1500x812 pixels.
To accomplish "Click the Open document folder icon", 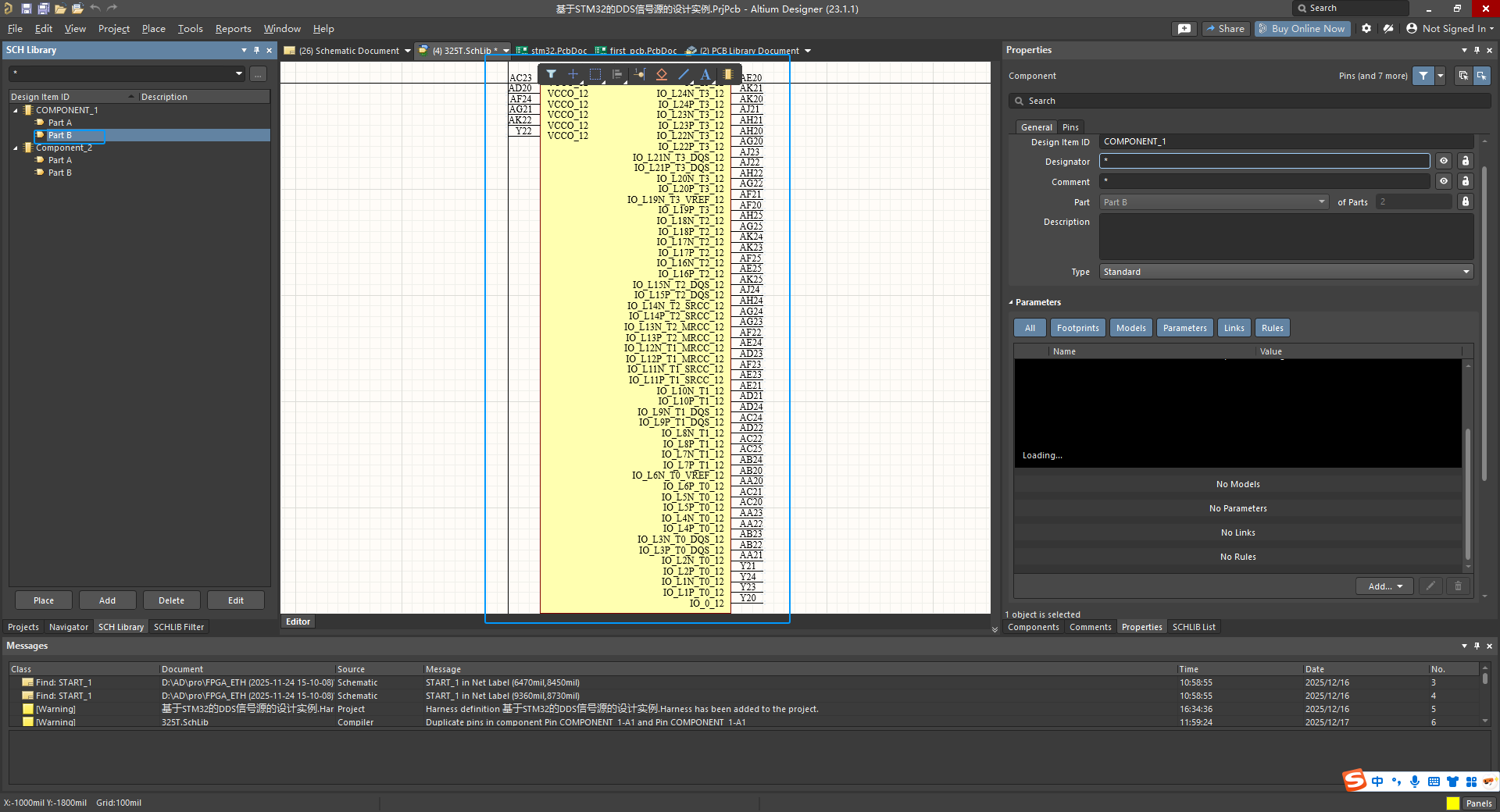I will (60, 9).
